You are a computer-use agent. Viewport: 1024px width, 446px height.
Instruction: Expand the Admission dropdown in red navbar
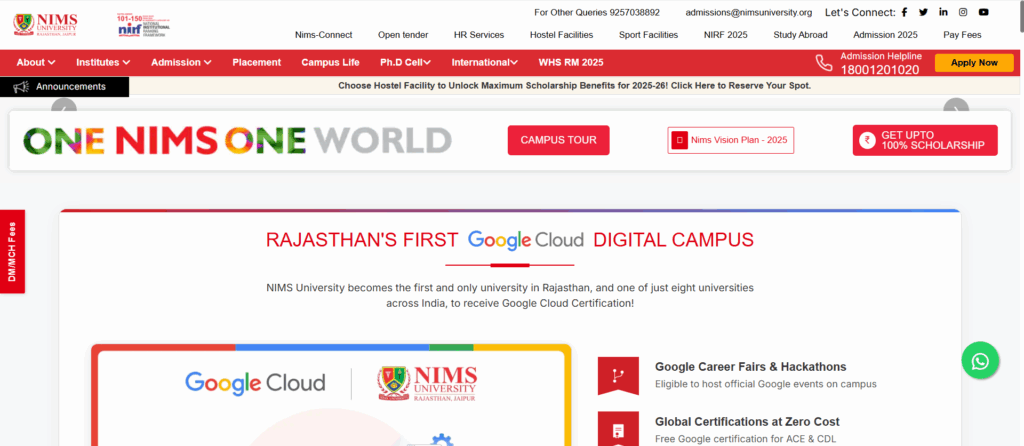[x=181, y=62]
